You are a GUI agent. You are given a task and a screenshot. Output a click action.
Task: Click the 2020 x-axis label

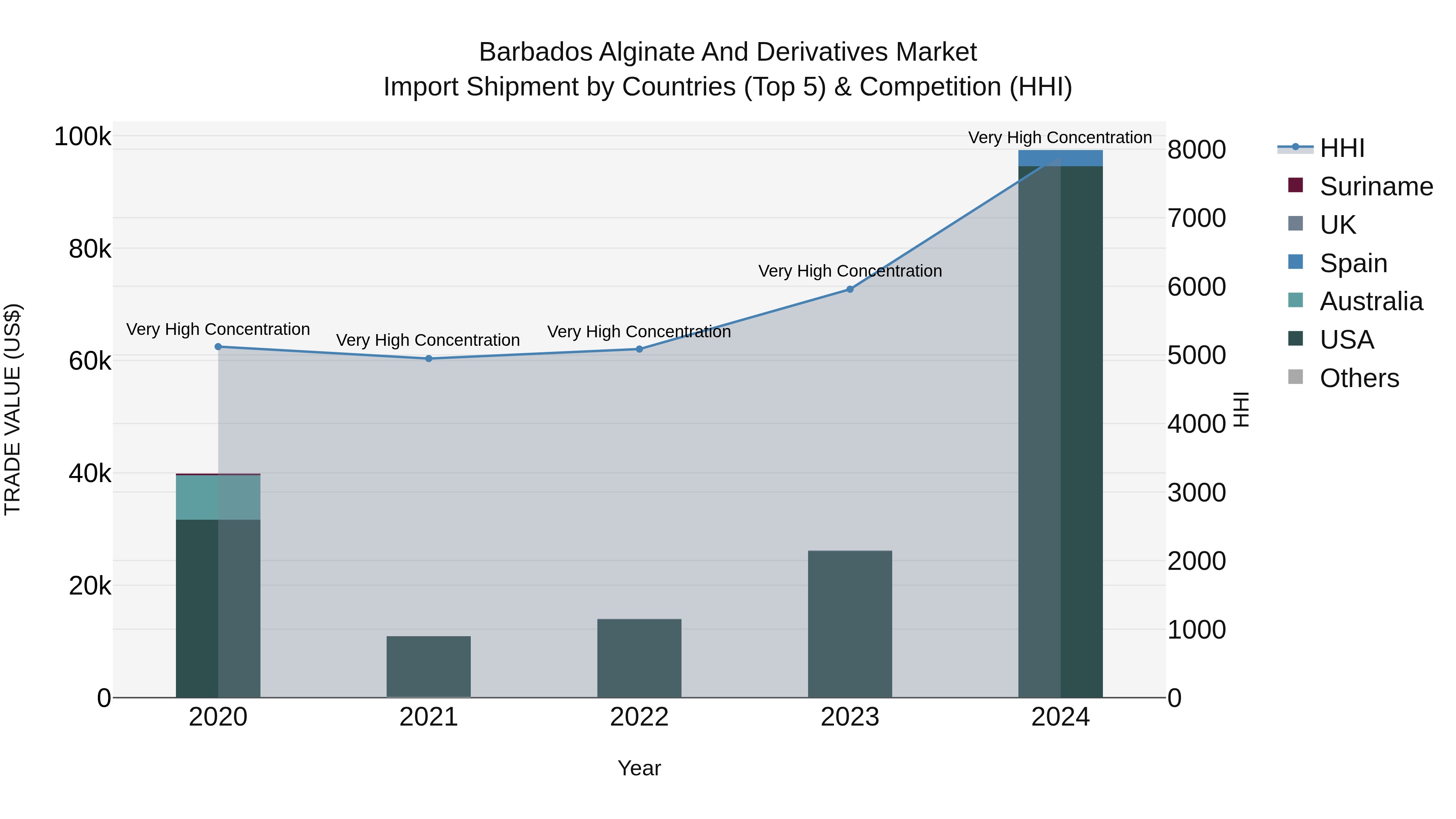(218, 717)
